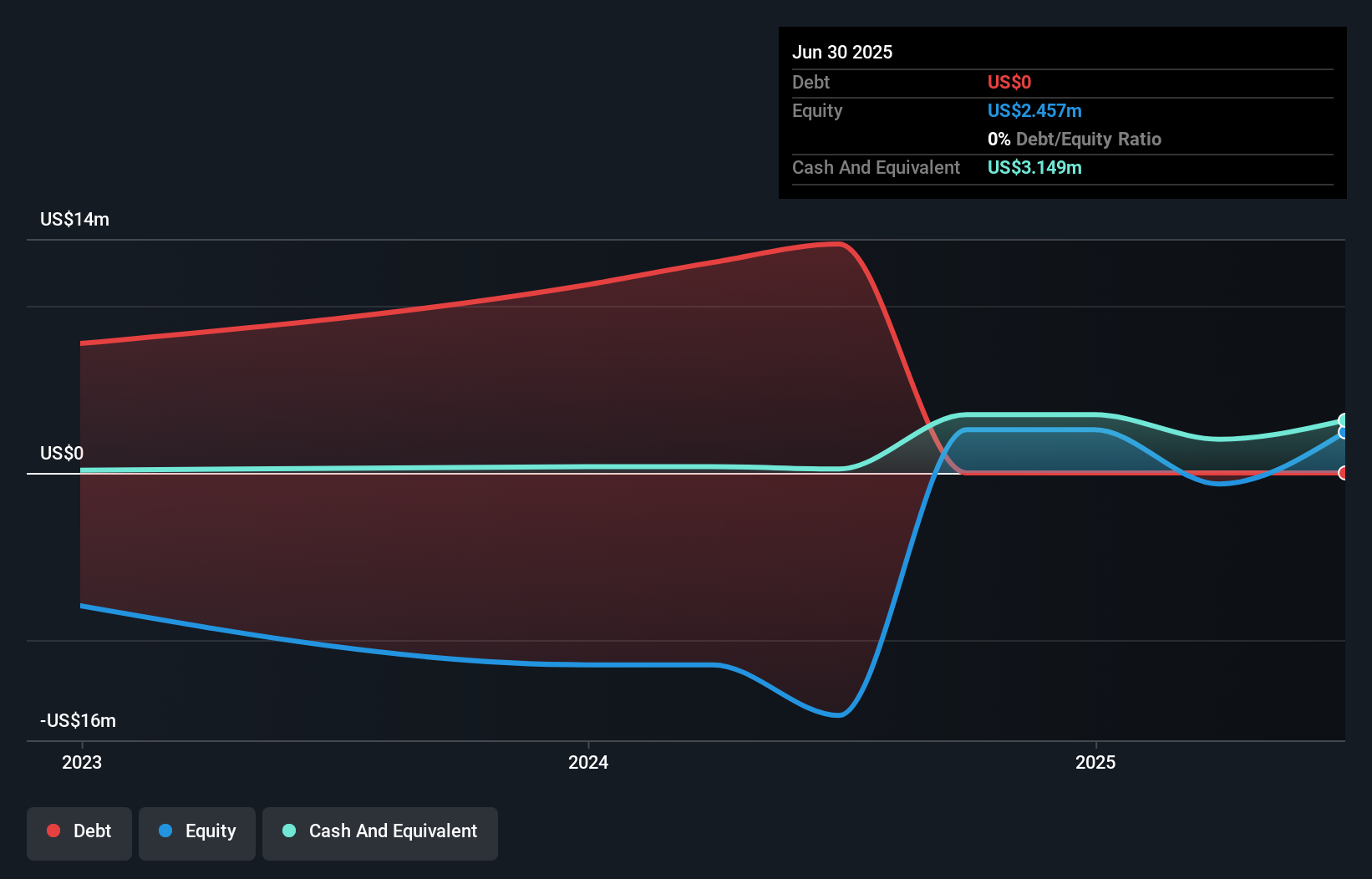Expand the Jun 30 2025 tooltip header
Viewport: 1372px width, 879px height.
842,52
